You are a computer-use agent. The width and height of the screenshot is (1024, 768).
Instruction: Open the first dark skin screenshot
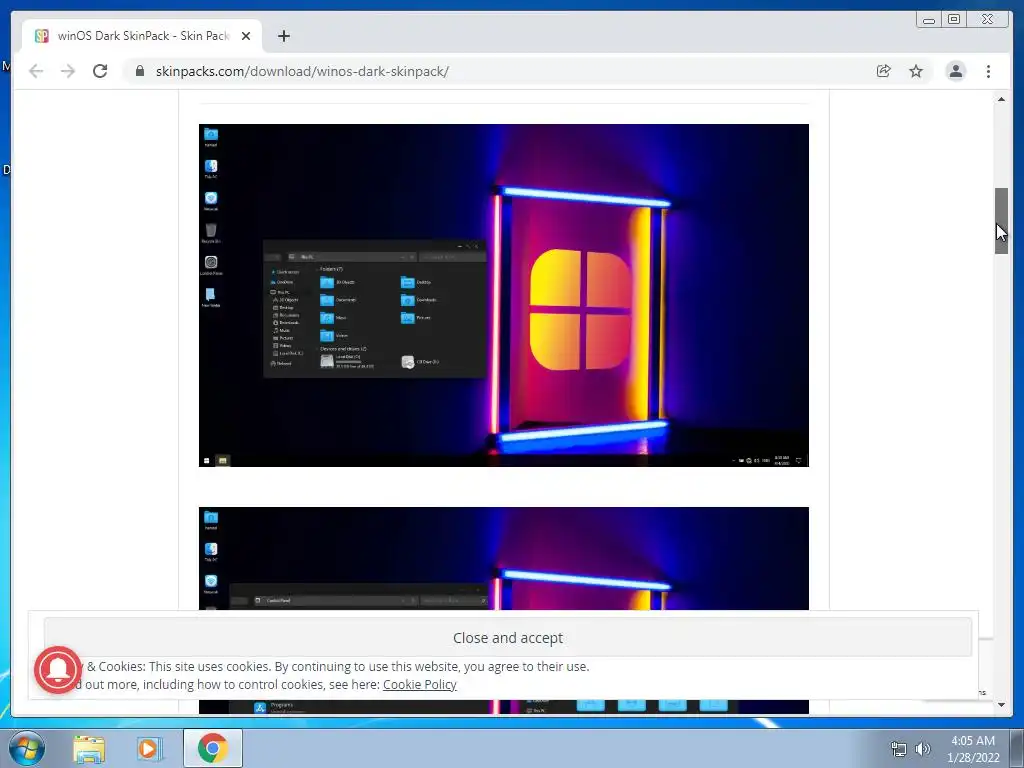504,295
